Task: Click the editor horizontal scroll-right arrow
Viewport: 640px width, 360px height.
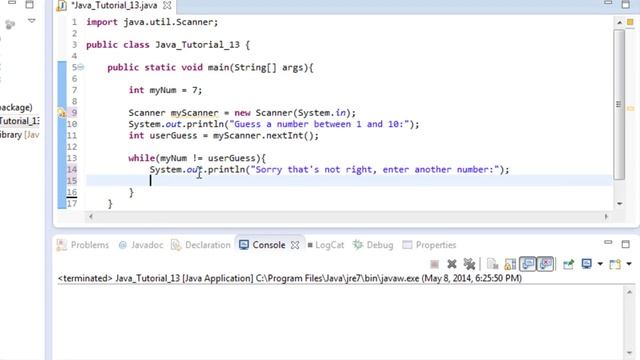Action: coord(606,217)
